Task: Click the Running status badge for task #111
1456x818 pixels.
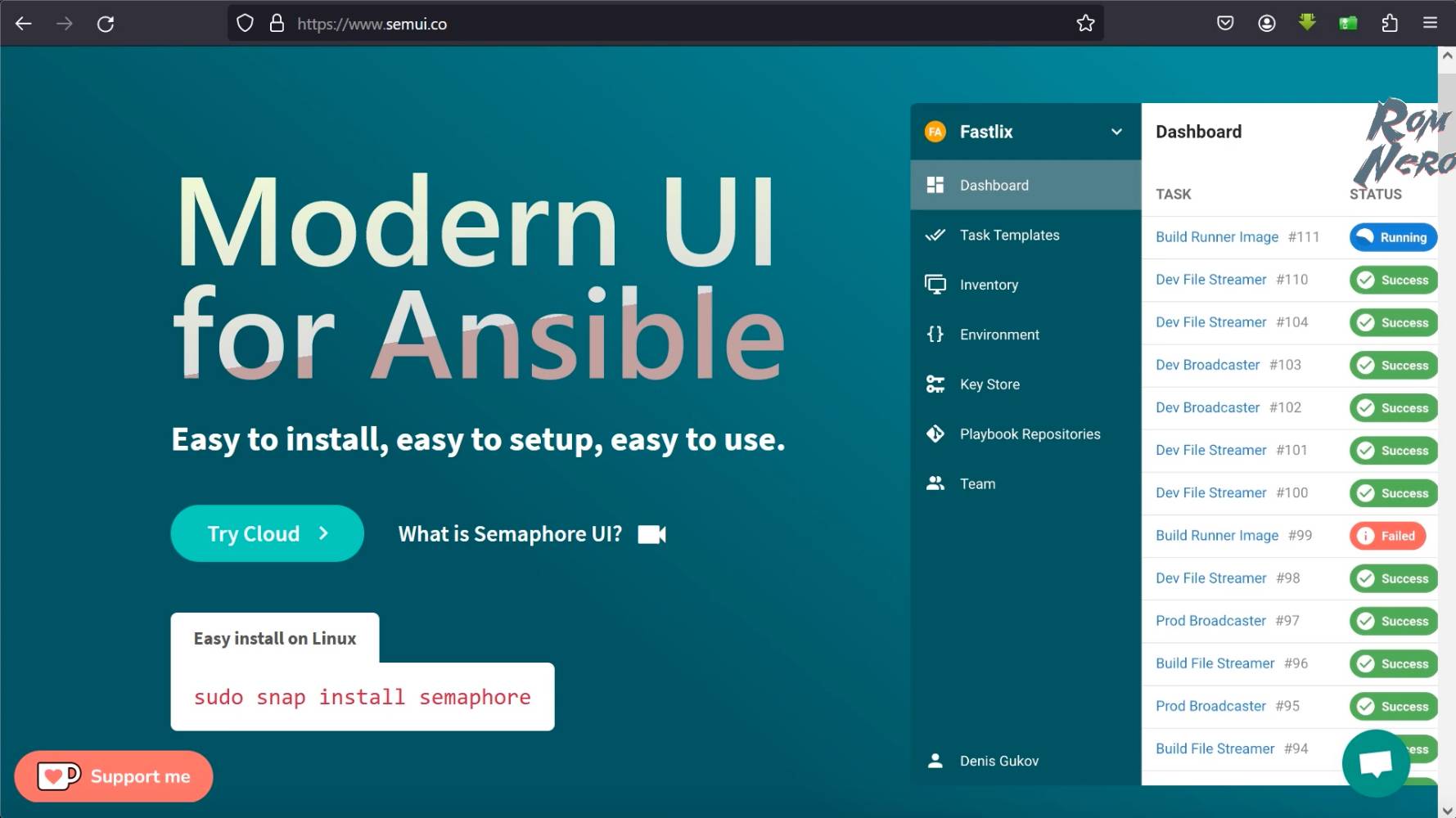Action: click(x=1393, y=237)
